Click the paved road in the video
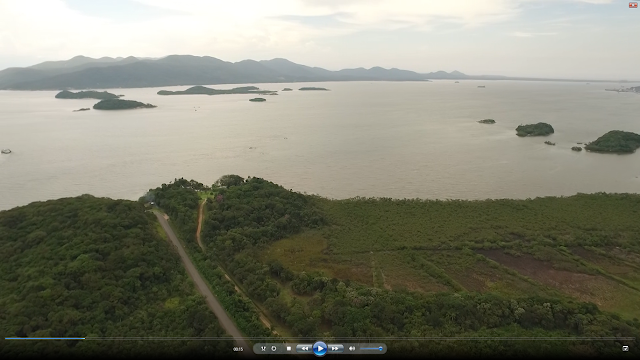 coord(195,272)
